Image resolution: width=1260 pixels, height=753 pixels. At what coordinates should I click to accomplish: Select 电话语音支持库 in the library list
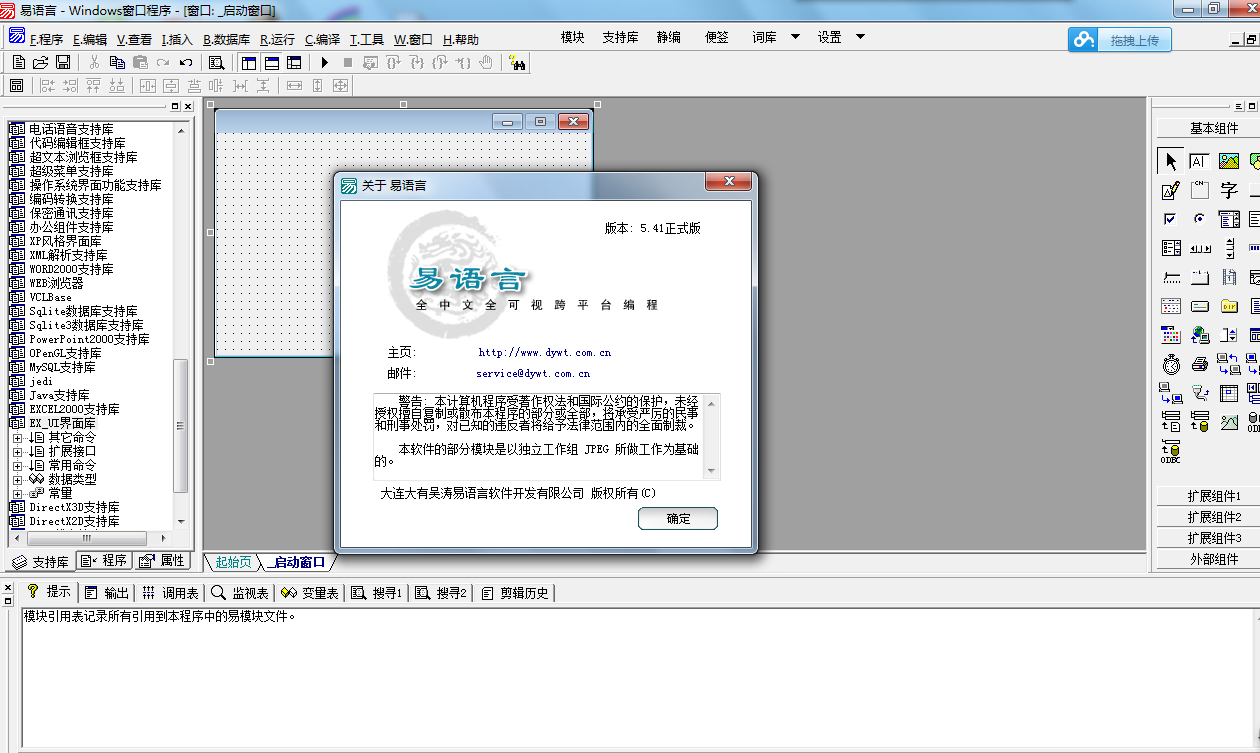(70, 129)
